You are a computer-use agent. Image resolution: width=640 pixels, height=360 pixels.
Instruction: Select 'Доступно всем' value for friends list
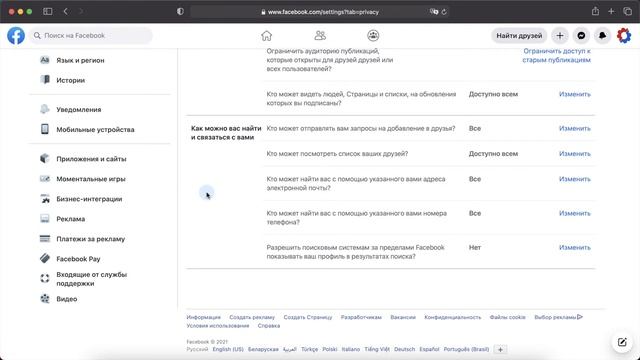click(493, 153)
